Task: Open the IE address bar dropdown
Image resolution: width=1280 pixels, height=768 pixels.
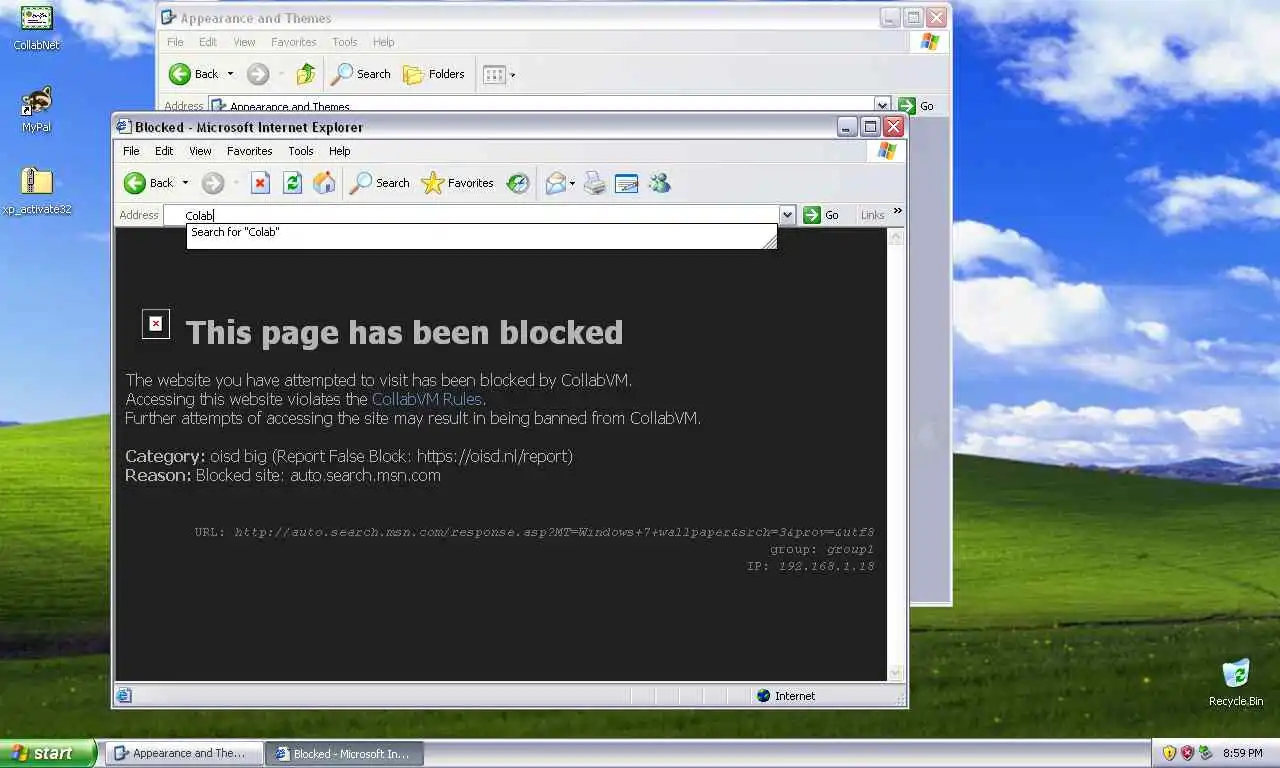Action: 788,215
